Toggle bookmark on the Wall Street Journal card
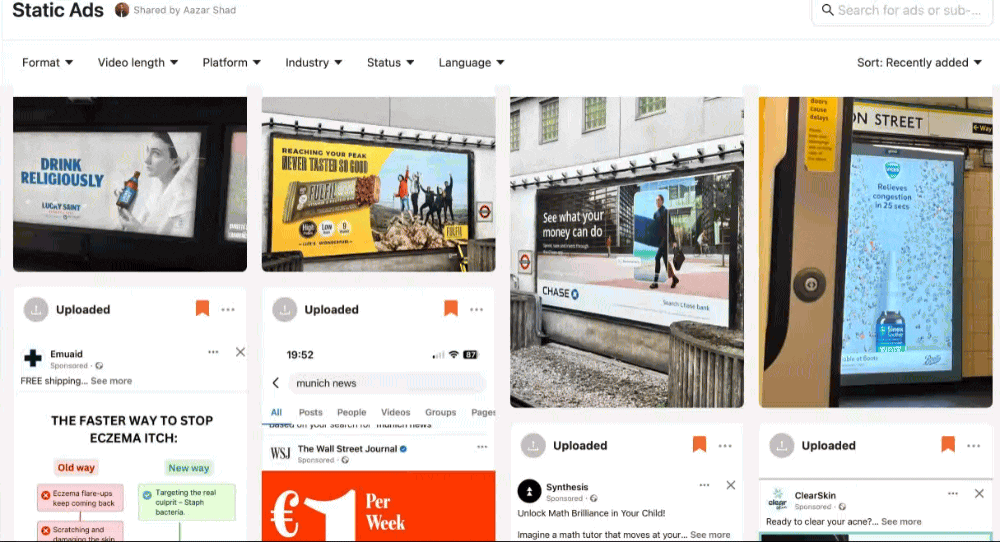Viewport: 1000px width, 542px height. (x=451, y=309)
